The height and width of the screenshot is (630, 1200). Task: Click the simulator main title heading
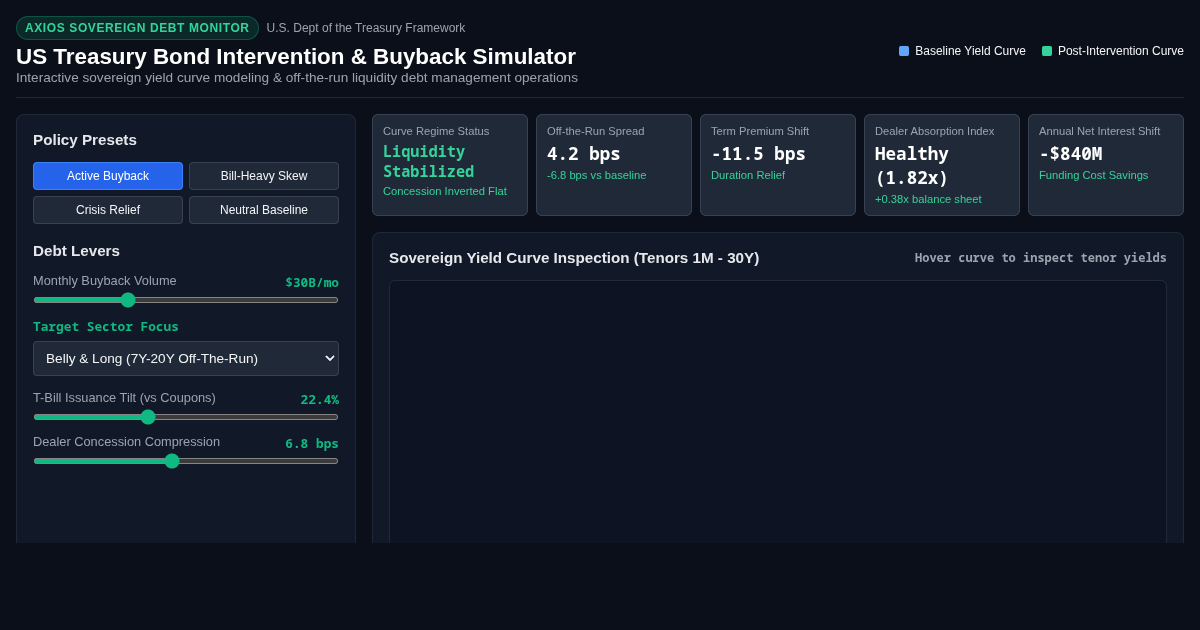pos(296,57)
